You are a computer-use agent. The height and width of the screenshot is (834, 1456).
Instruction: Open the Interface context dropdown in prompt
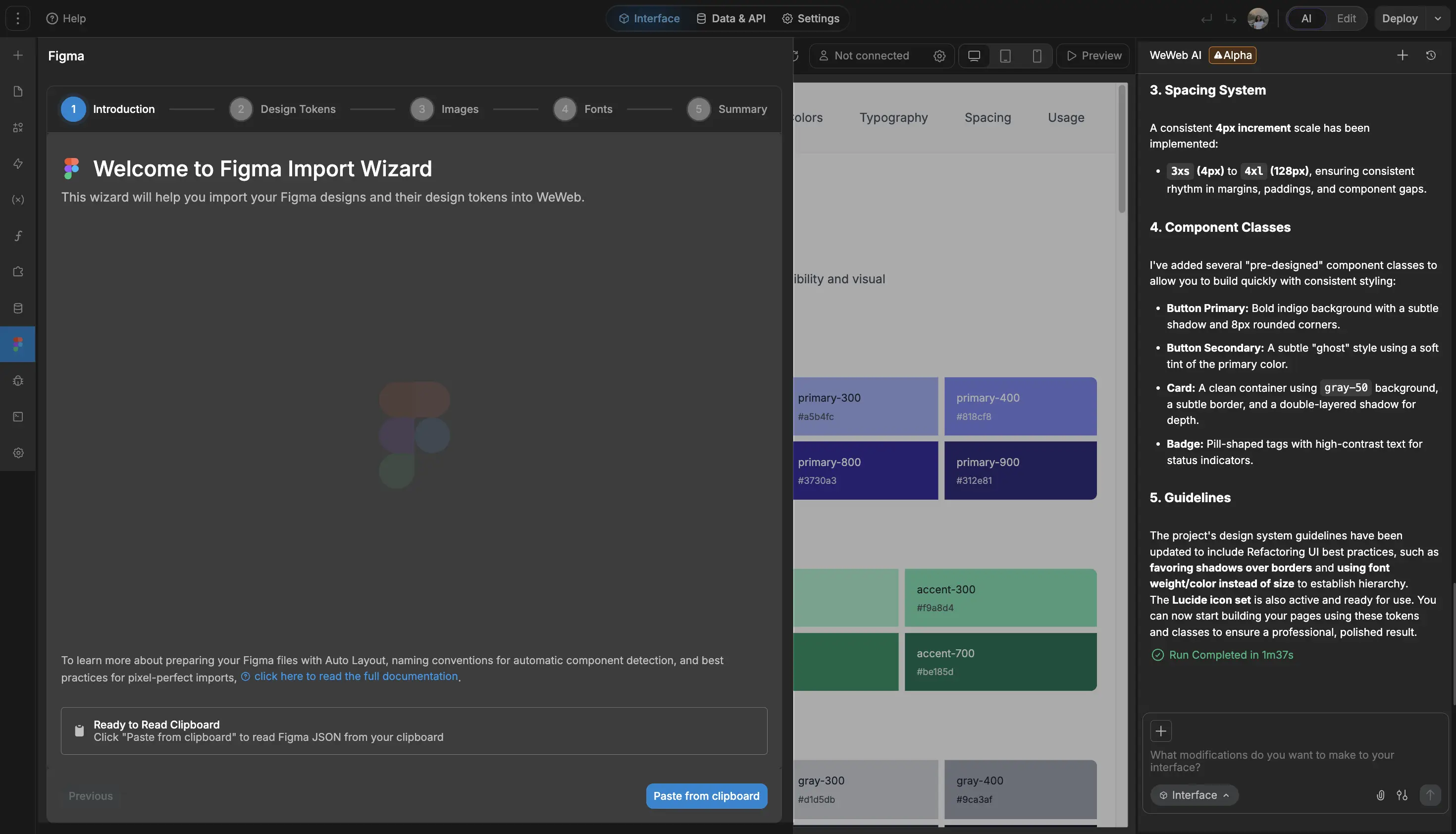point(1194,795)
